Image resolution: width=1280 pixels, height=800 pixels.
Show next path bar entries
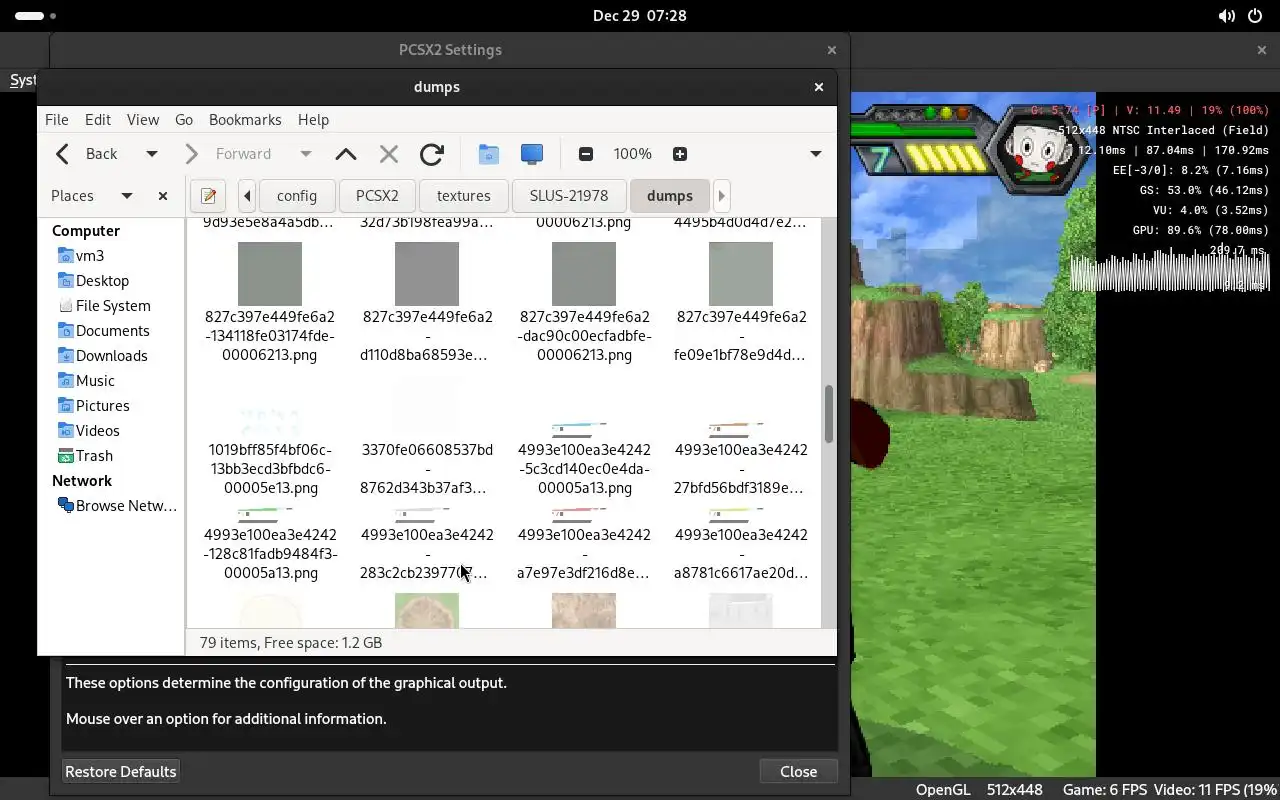tap(721, 196)
